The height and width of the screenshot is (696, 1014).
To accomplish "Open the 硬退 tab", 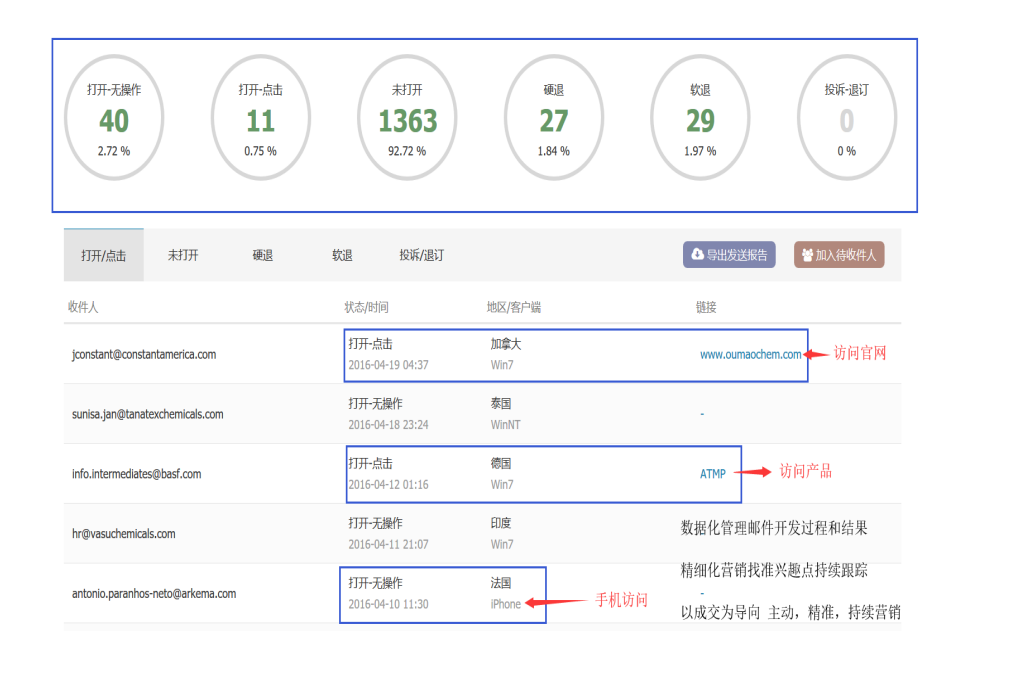I will point(262,255).
